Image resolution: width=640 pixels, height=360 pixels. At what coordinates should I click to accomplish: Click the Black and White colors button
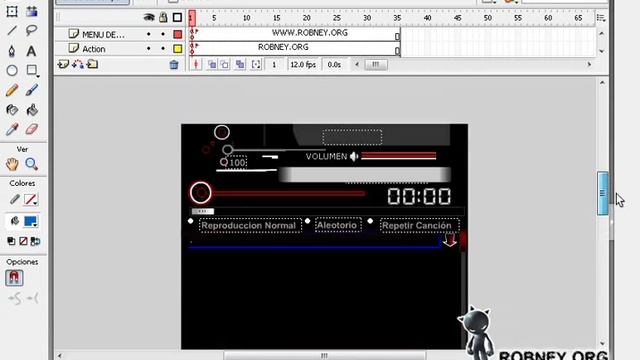pyautogui.click(x=11, y=241)
